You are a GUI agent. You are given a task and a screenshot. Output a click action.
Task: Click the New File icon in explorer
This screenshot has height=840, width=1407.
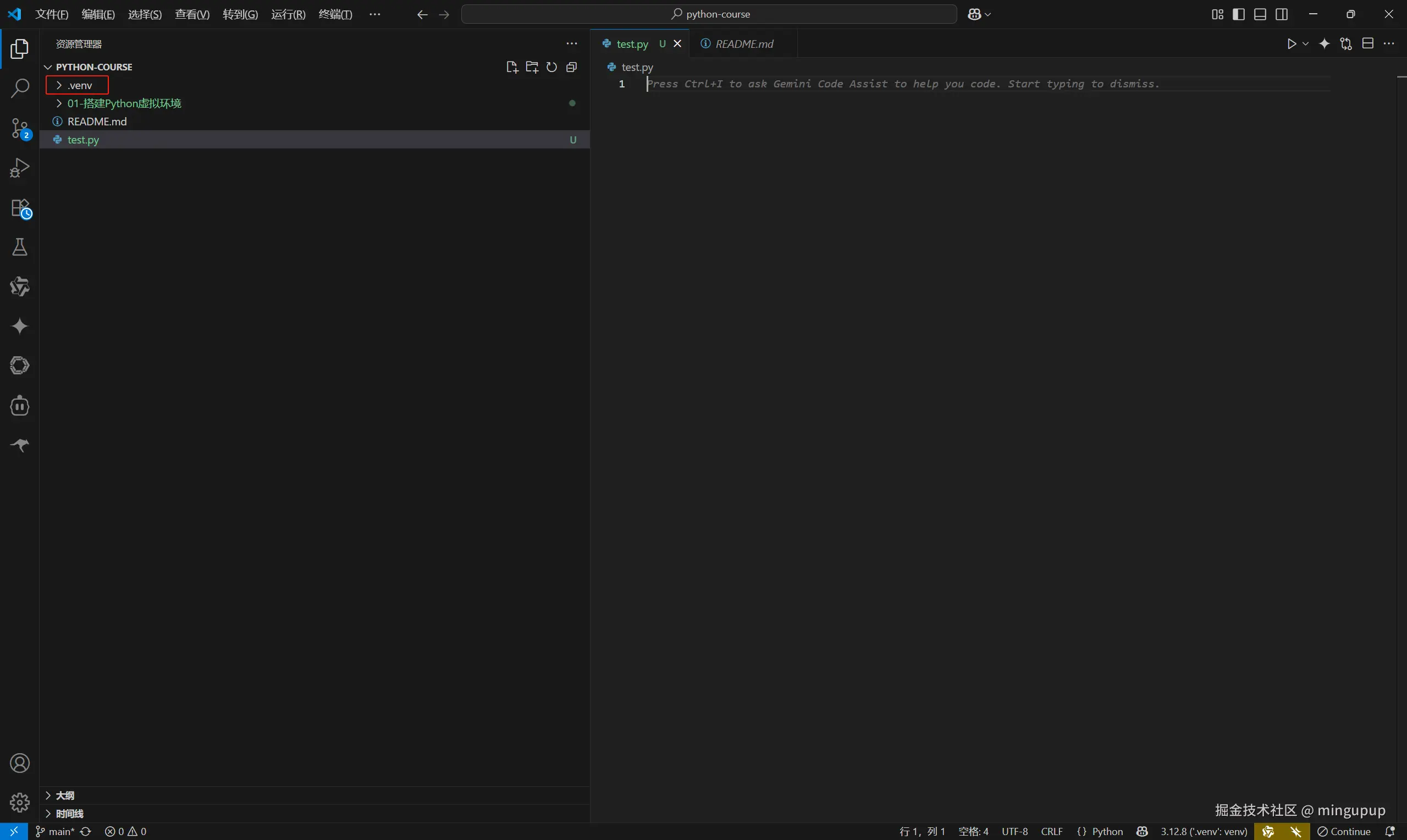[512, 68]
